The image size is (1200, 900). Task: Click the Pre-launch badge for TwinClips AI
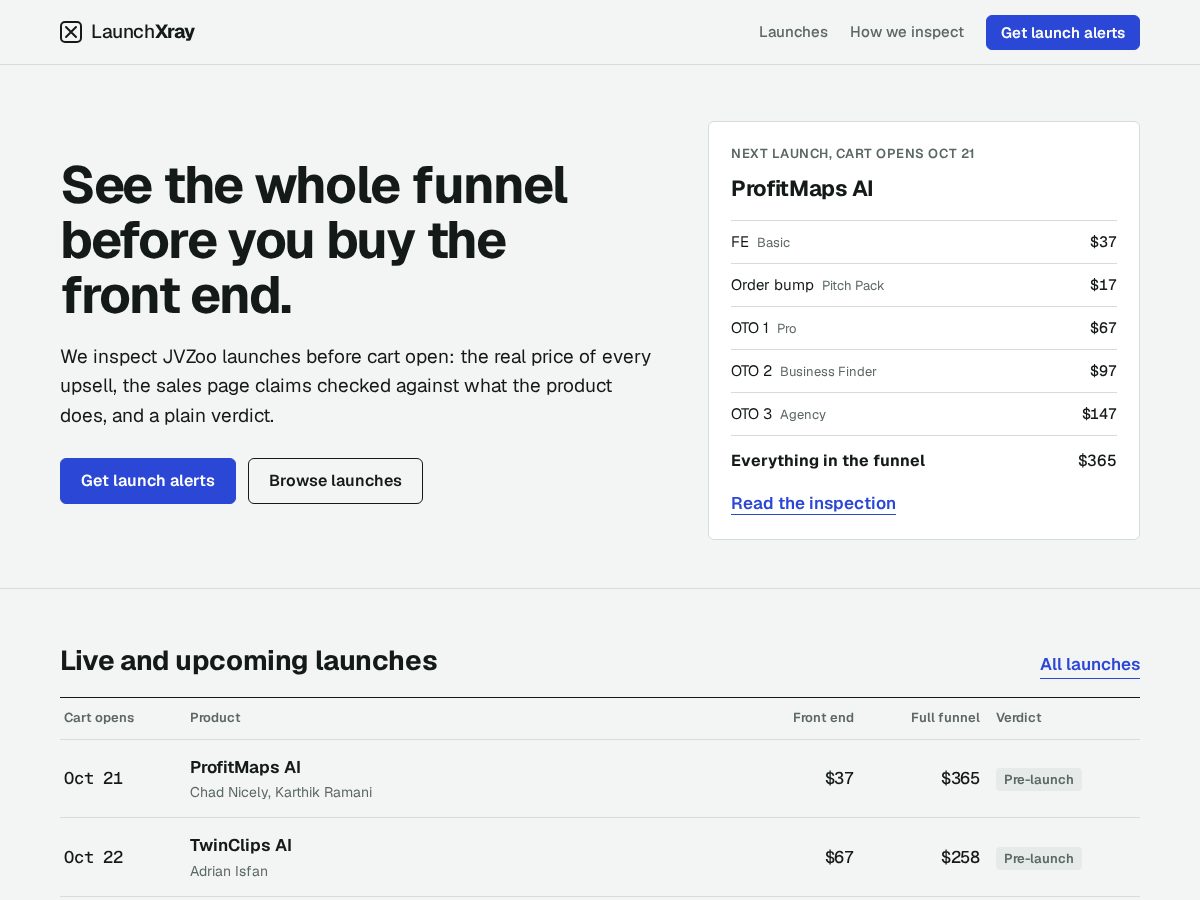pos(1038,859)
